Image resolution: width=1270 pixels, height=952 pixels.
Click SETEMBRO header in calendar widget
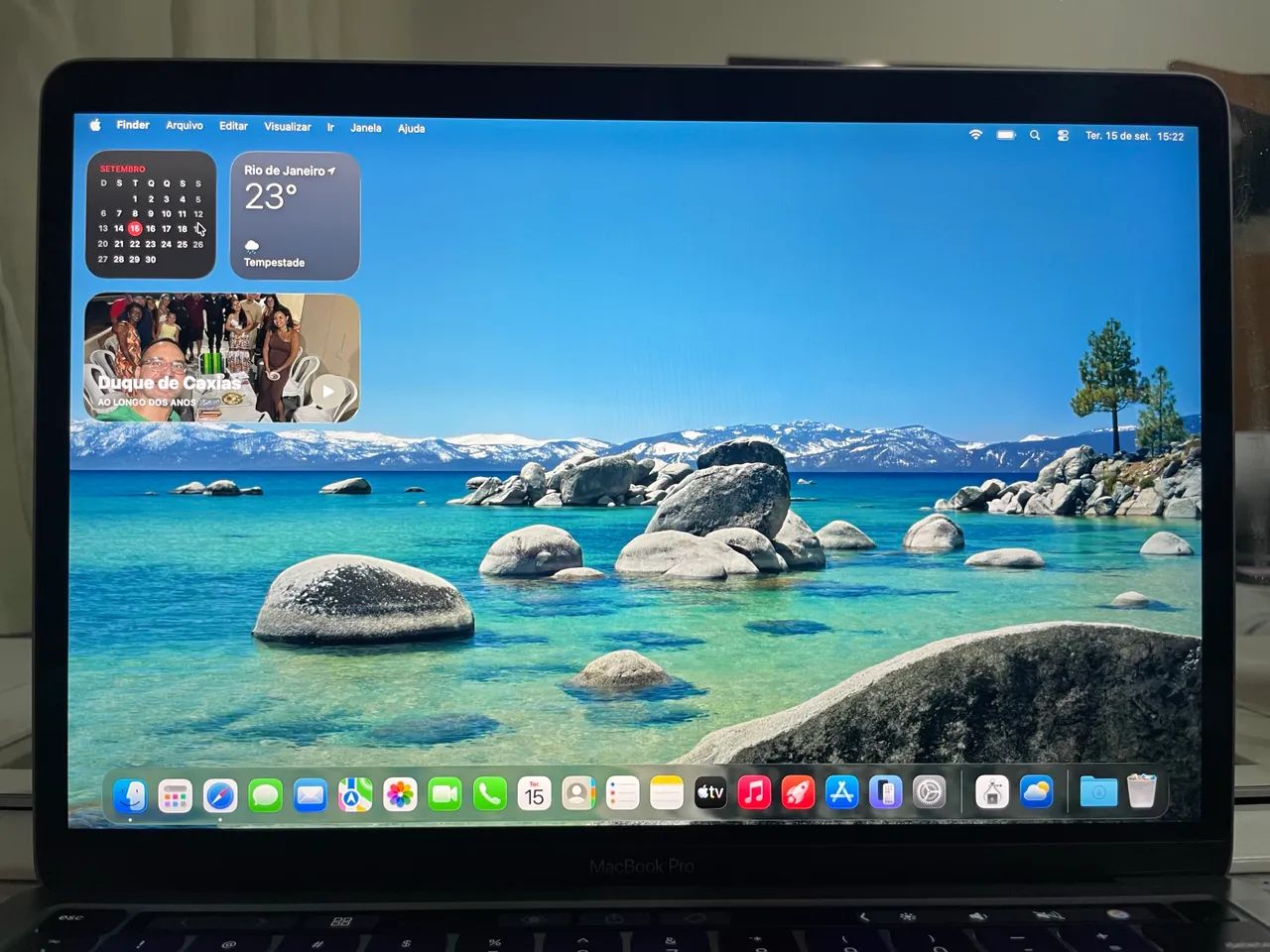coord(122,169)
